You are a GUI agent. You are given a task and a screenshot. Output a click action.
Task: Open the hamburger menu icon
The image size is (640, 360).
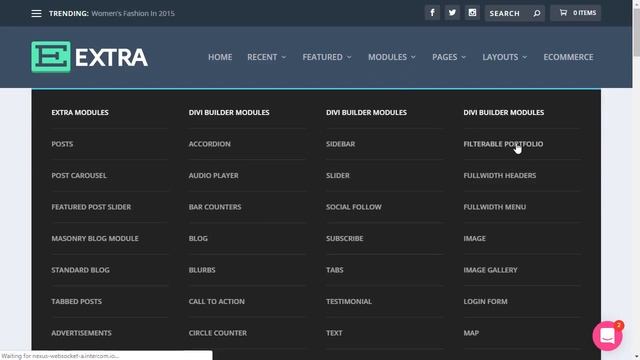[x=36, y=13]
